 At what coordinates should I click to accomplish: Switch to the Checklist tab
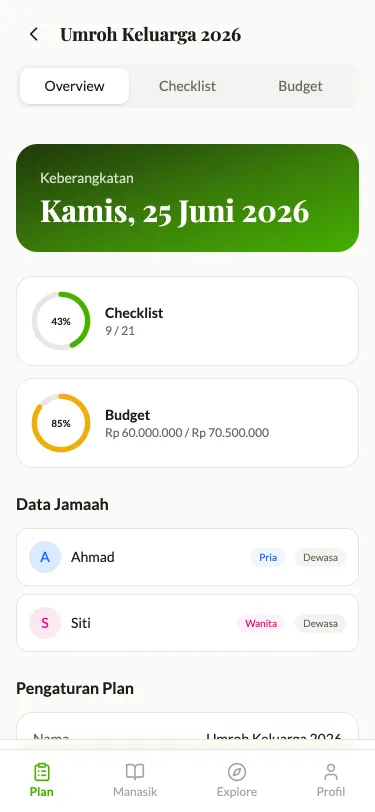pyautogui.click(x=188, y=86)
